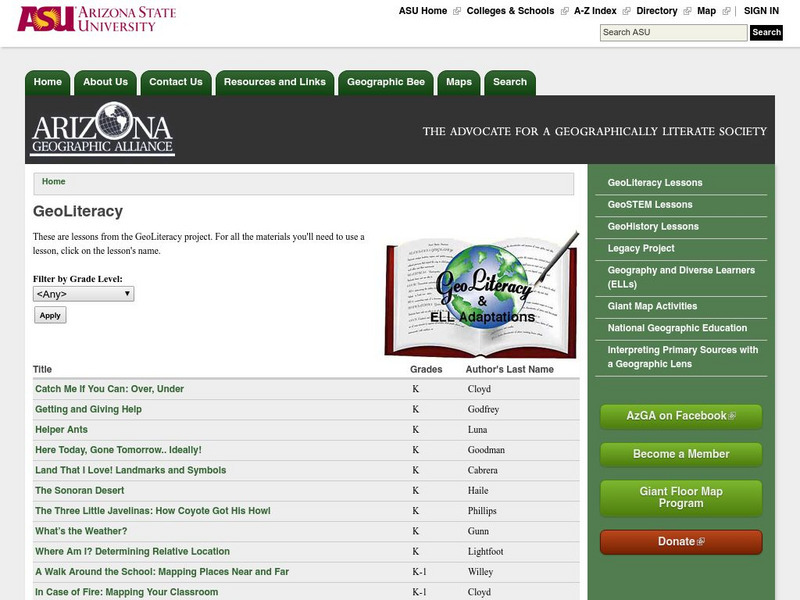Open Interpreting Primary Sources with a Geographic Lens

pos(682,357)
